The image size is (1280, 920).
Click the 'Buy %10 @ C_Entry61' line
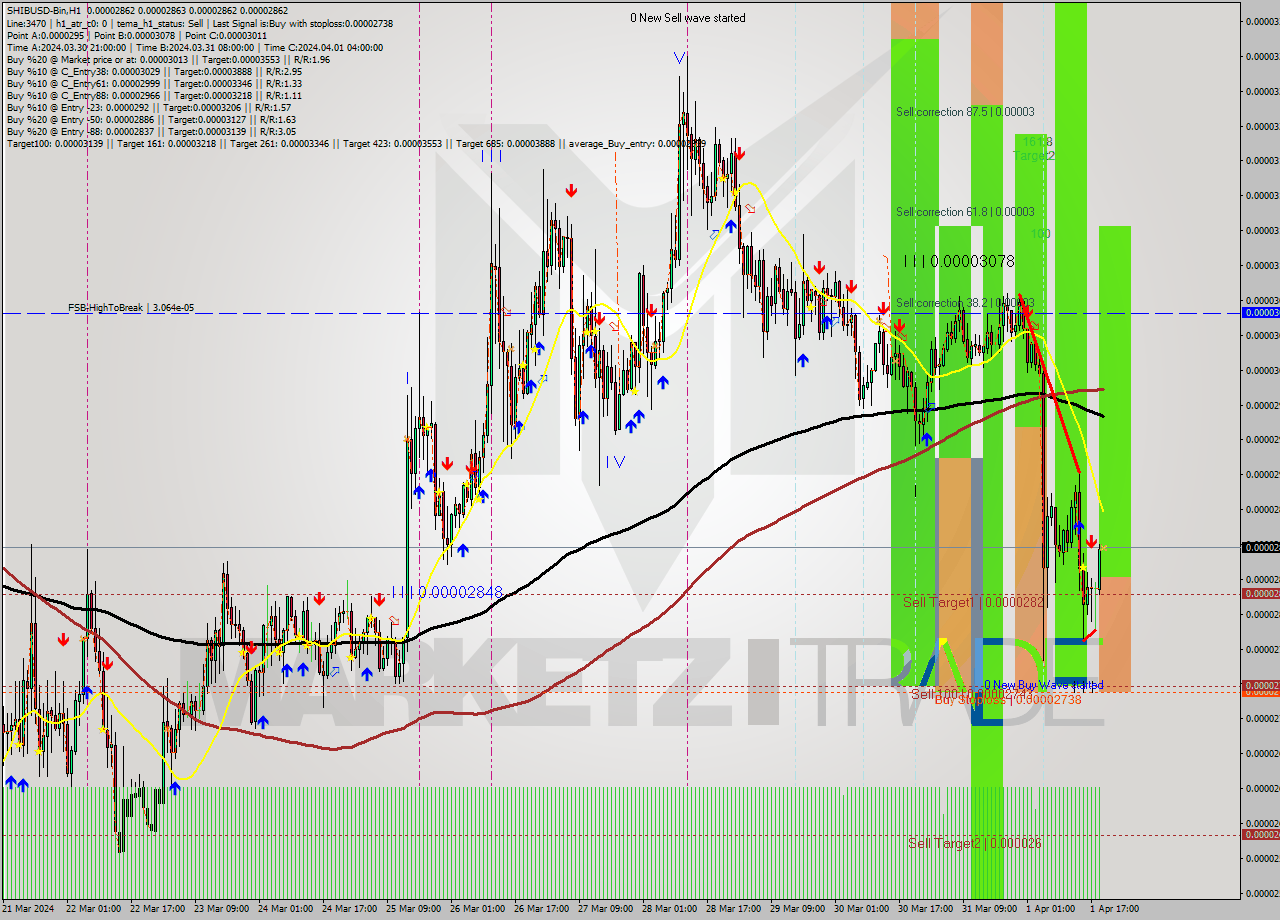click(x=154, y=83)
